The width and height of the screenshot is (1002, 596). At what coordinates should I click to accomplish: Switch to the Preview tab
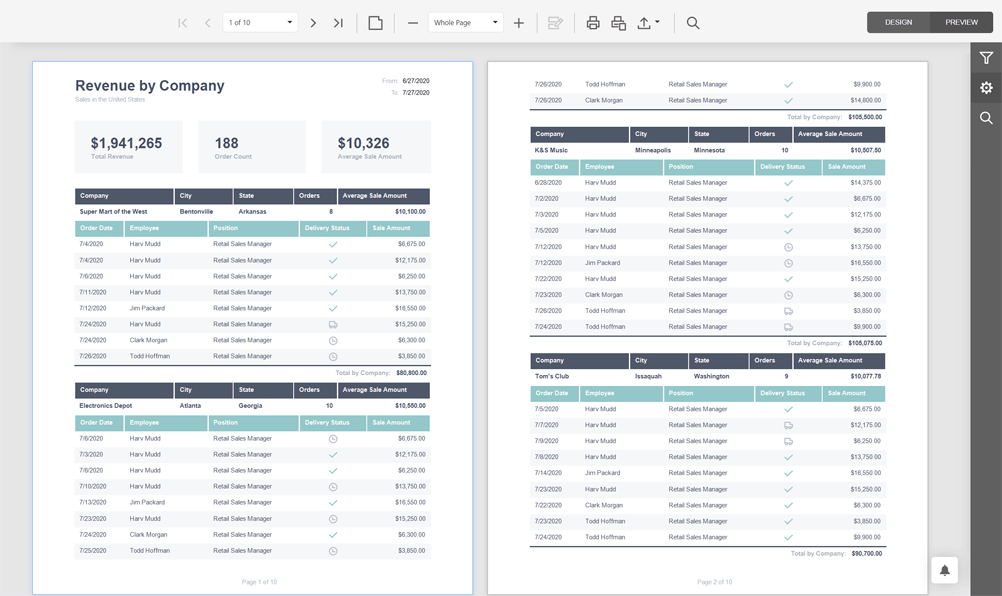coord(961,22)
